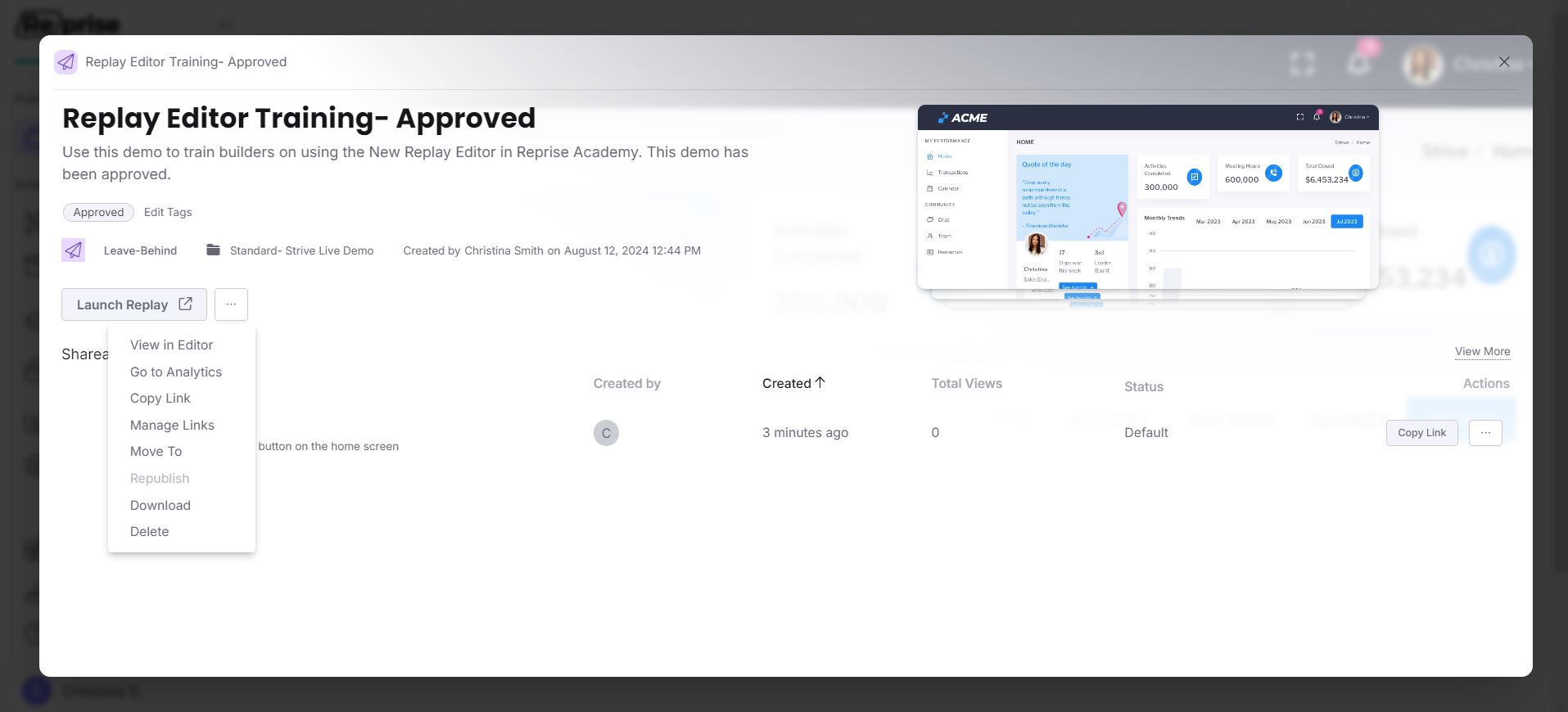Open the ACME demo preview thumbnail
The image size is (1568, 712).
pos(1148,196)
